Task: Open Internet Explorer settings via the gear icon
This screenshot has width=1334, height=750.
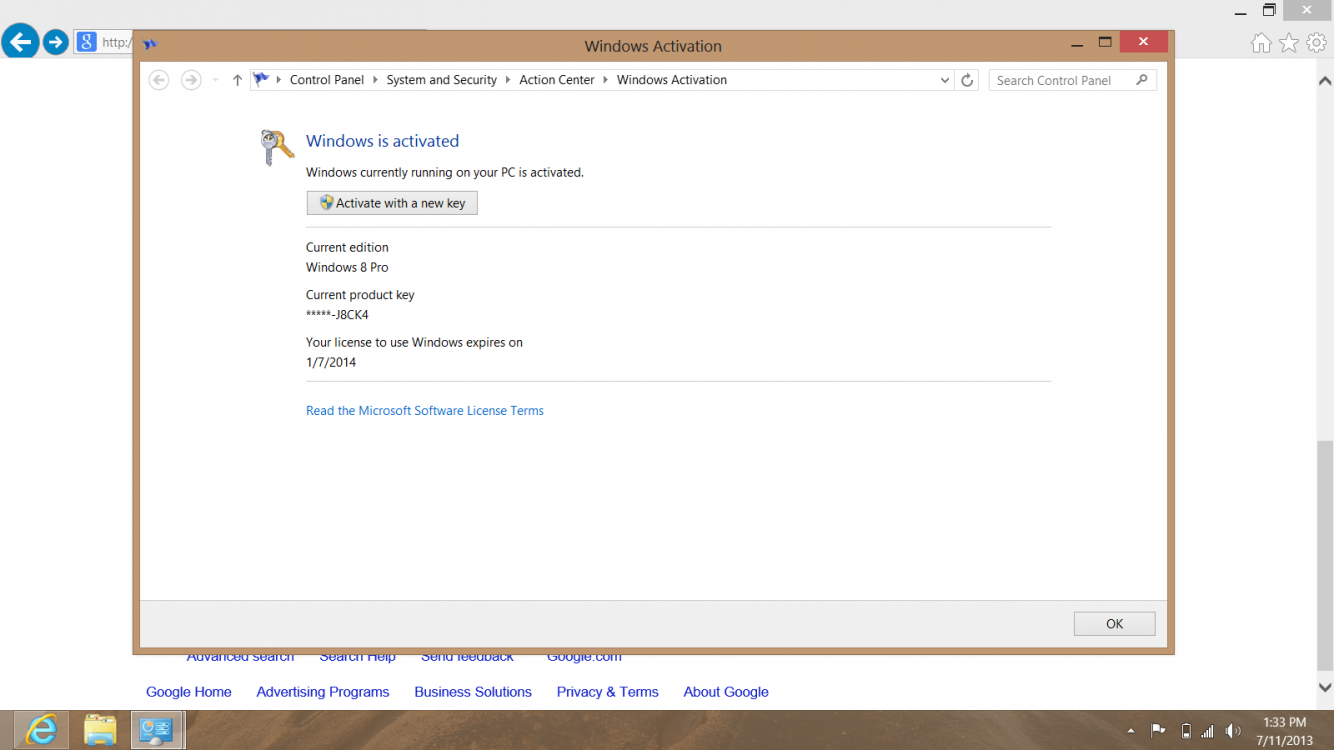Action: [x=1316, y=42]
